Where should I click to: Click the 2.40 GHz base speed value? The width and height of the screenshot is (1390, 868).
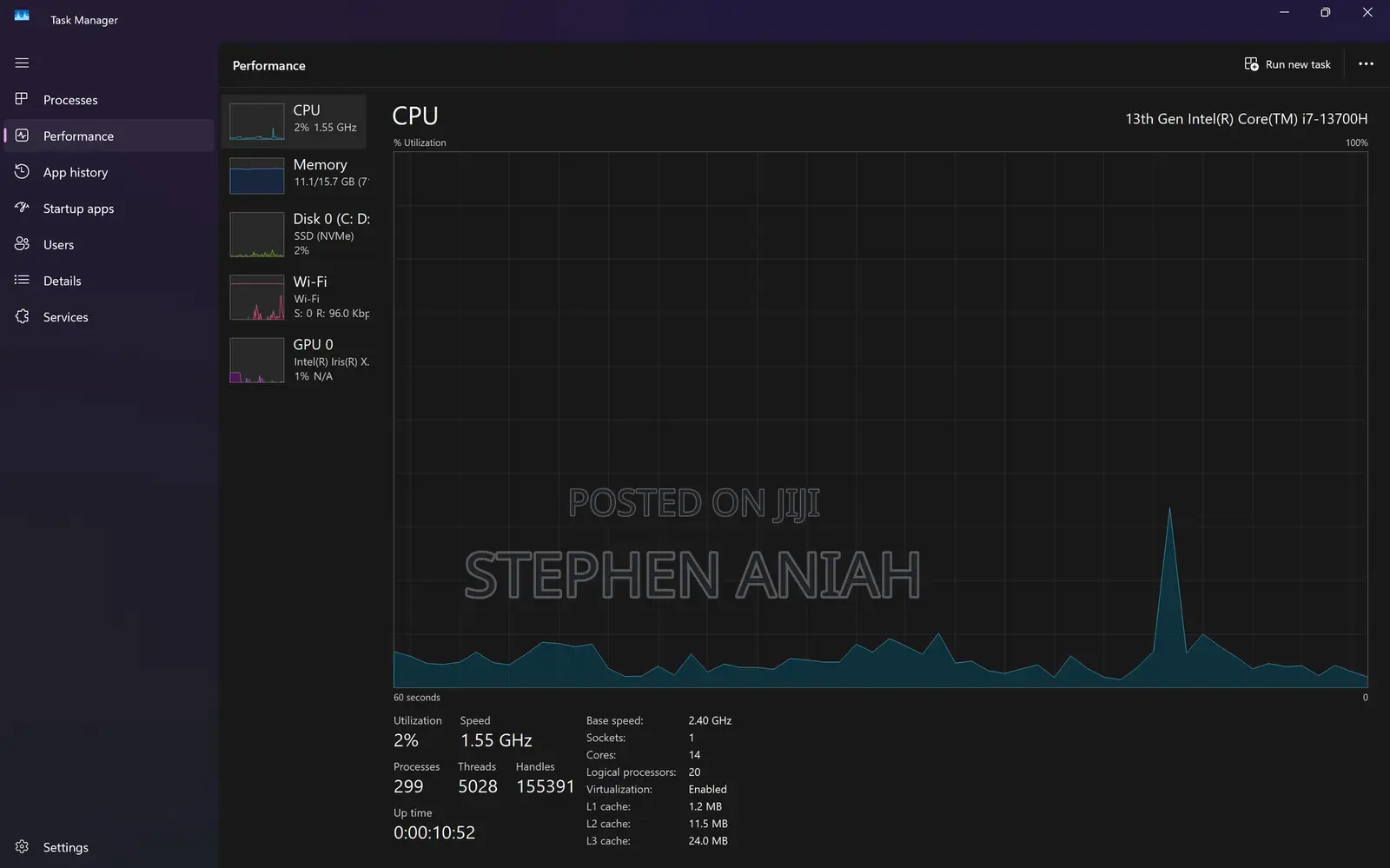click(710, 720)
